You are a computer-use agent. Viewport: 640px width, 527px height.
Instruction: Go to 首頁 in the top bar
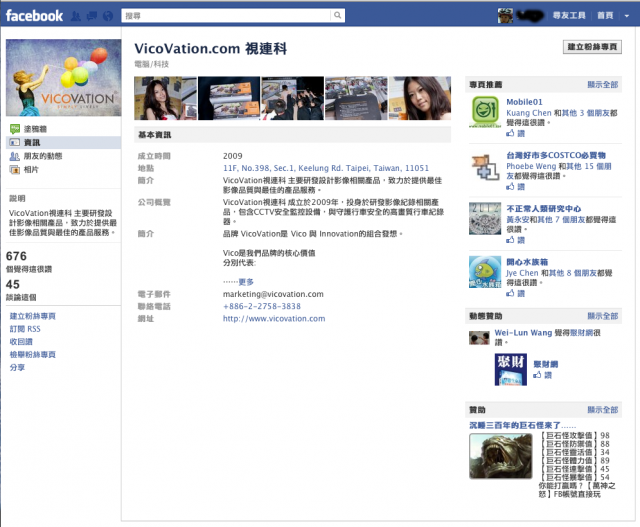(x=605, y=16)
